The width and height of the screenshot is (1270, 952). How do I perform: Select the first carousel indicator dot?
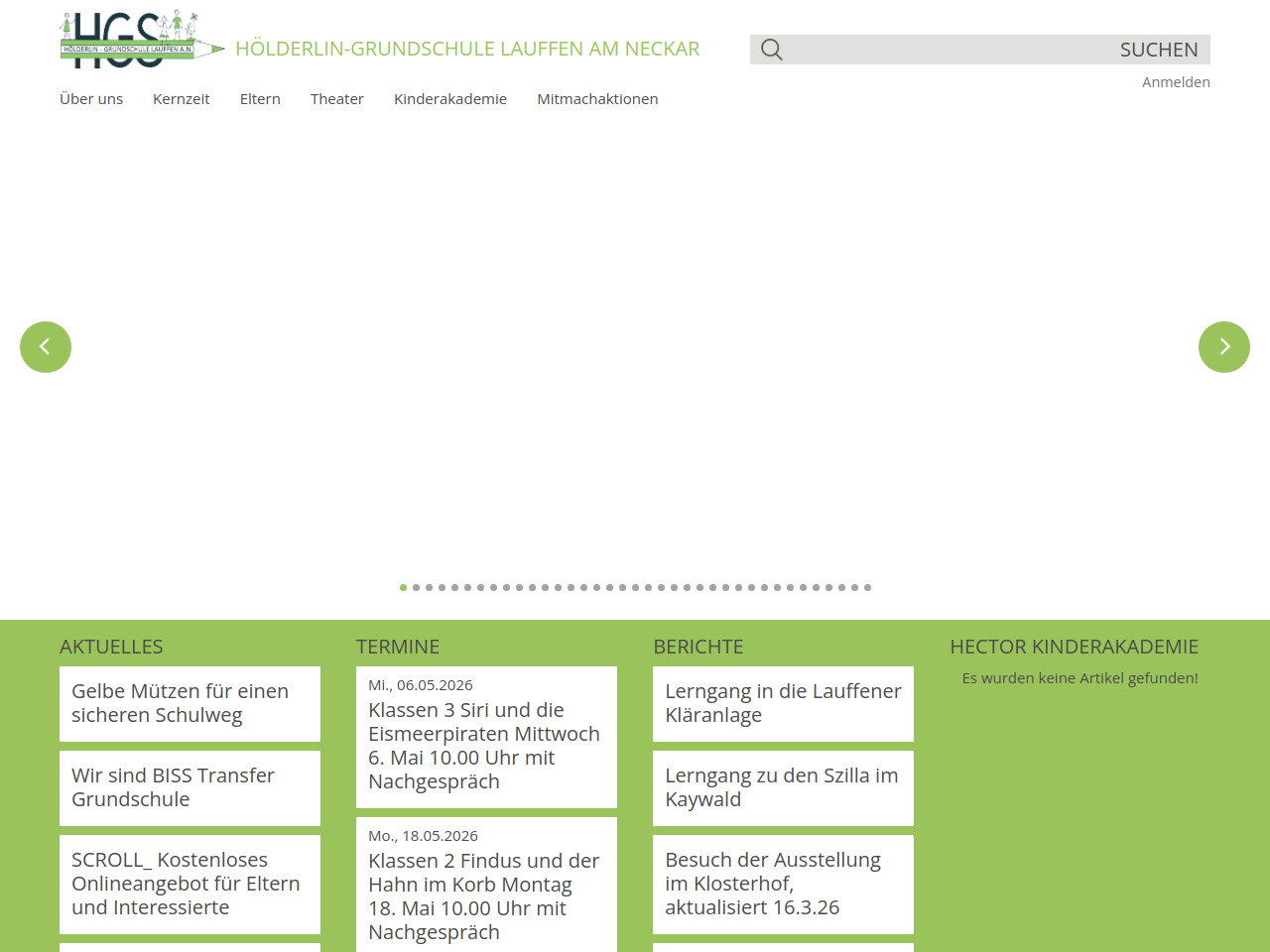pos(403,588)
